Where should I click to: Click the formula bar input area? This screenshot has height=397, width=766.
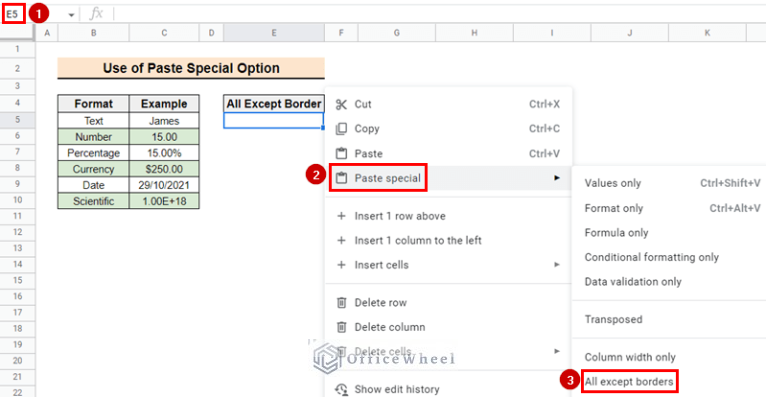440,14
